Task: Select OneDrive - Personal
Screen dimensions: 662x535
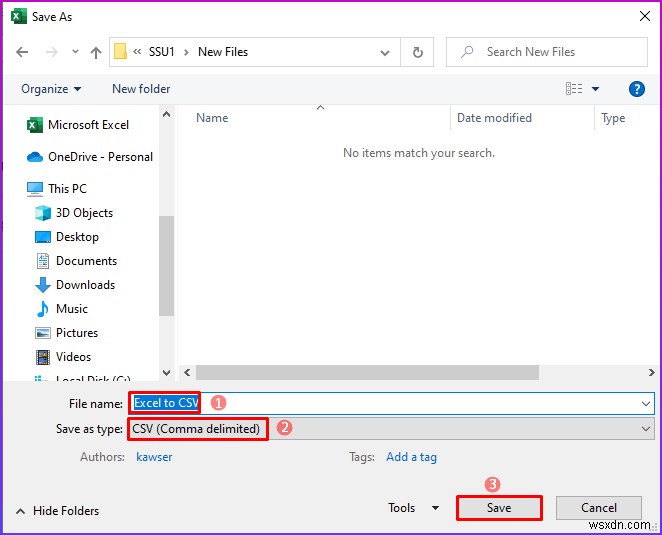Action: (100, 157)
